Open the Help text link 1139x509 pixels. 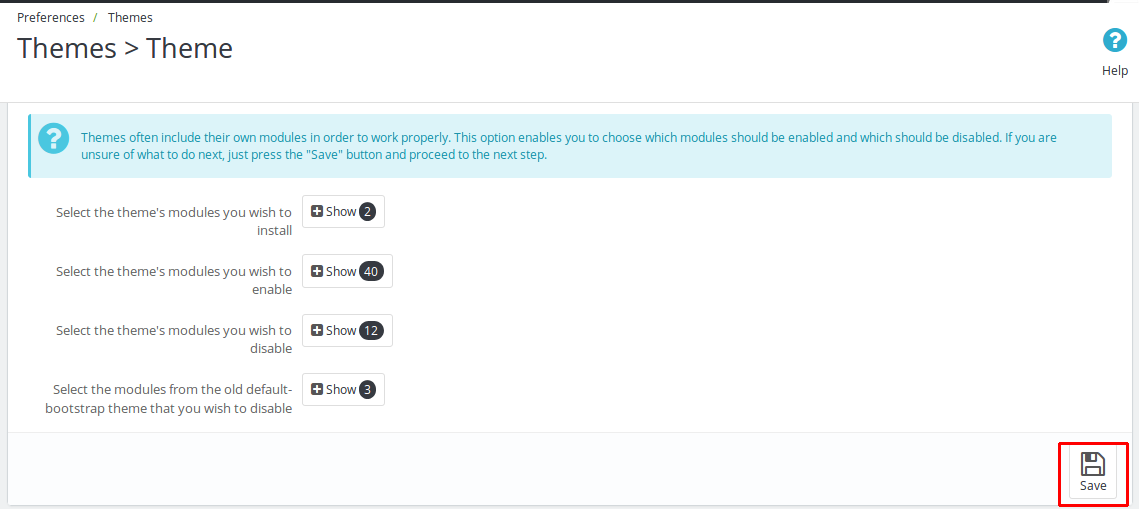[x=1115, y=70]
